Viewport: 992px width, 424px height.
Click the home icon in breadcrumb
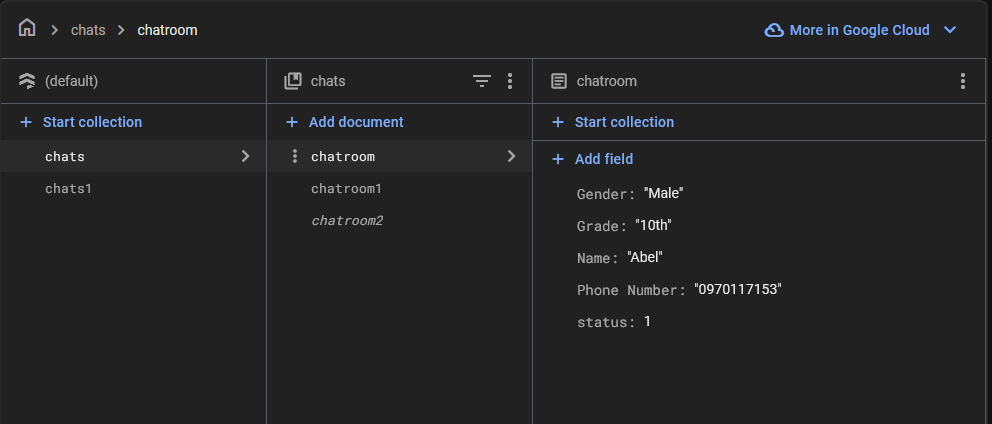27,29
